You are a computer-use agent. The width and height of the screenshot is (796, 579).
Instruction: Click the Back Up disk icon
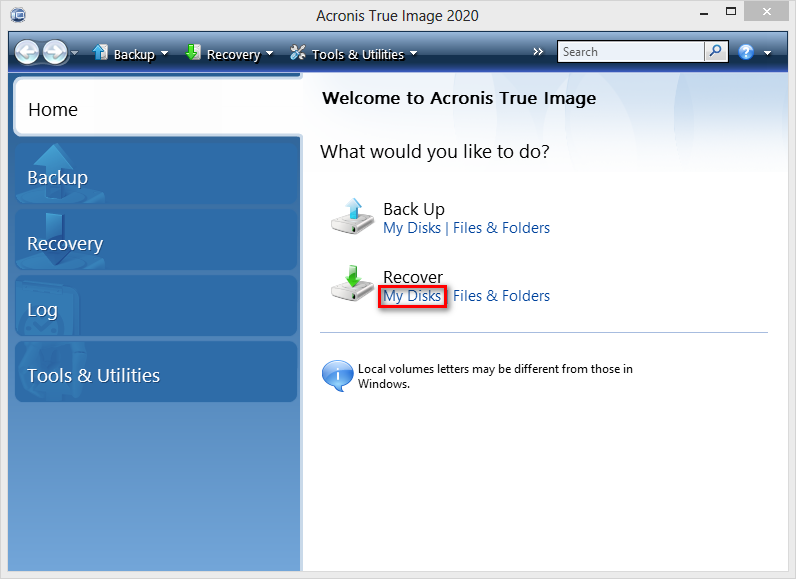352,216
